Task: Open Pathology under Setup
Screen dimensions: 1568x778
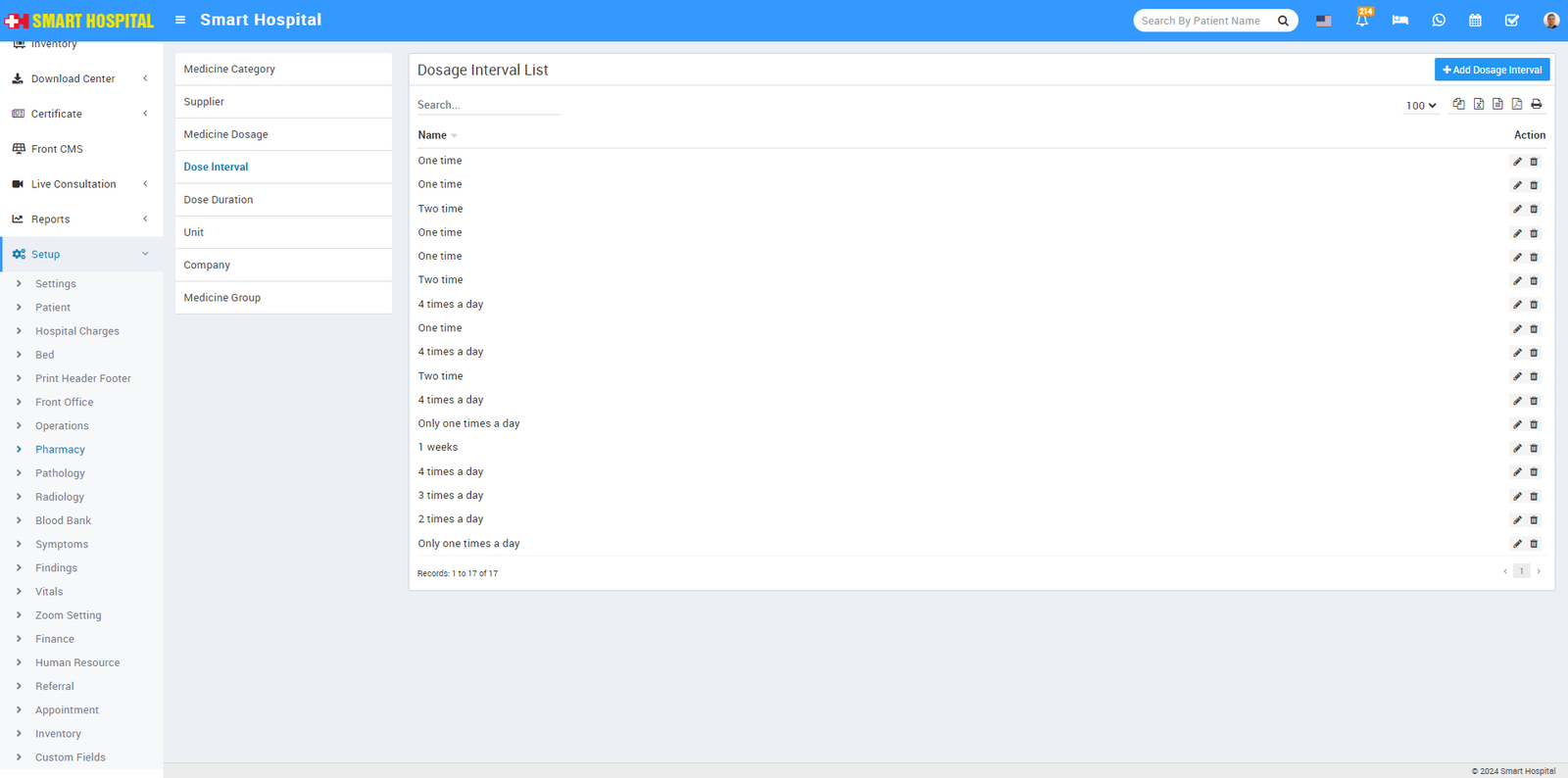Action: coord(60,473)
